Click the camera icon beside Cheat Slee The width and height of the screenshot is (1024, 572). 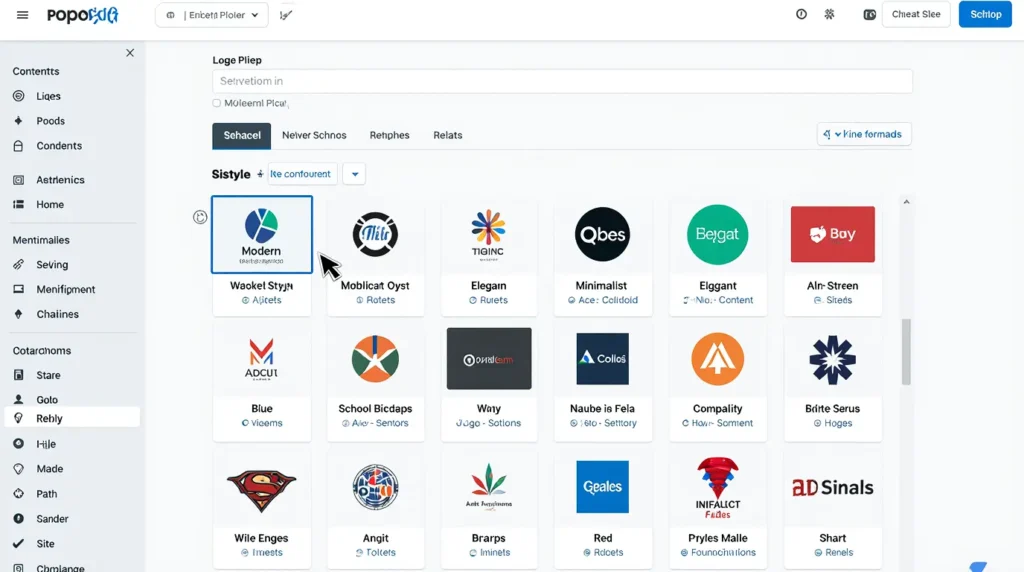coord(869,14)
